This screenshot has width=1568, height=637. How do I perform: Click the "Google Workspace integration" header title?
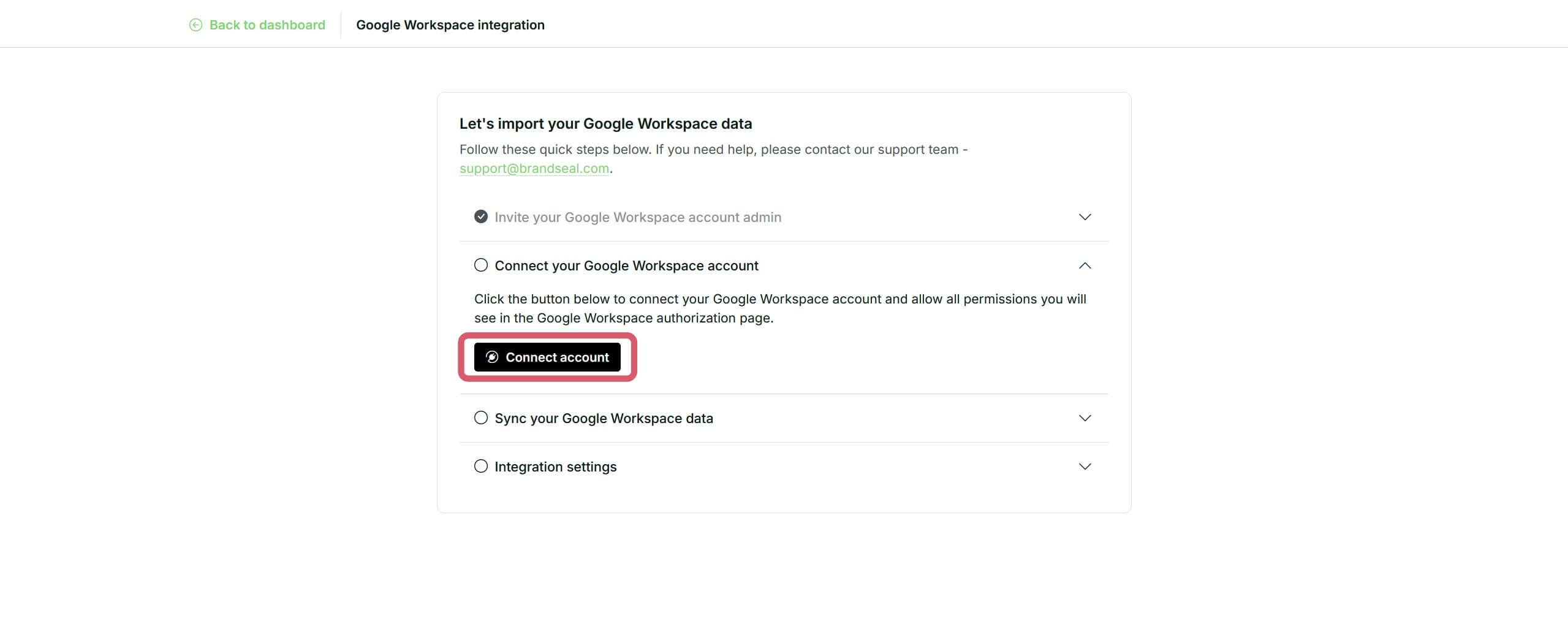coord(450,25)
